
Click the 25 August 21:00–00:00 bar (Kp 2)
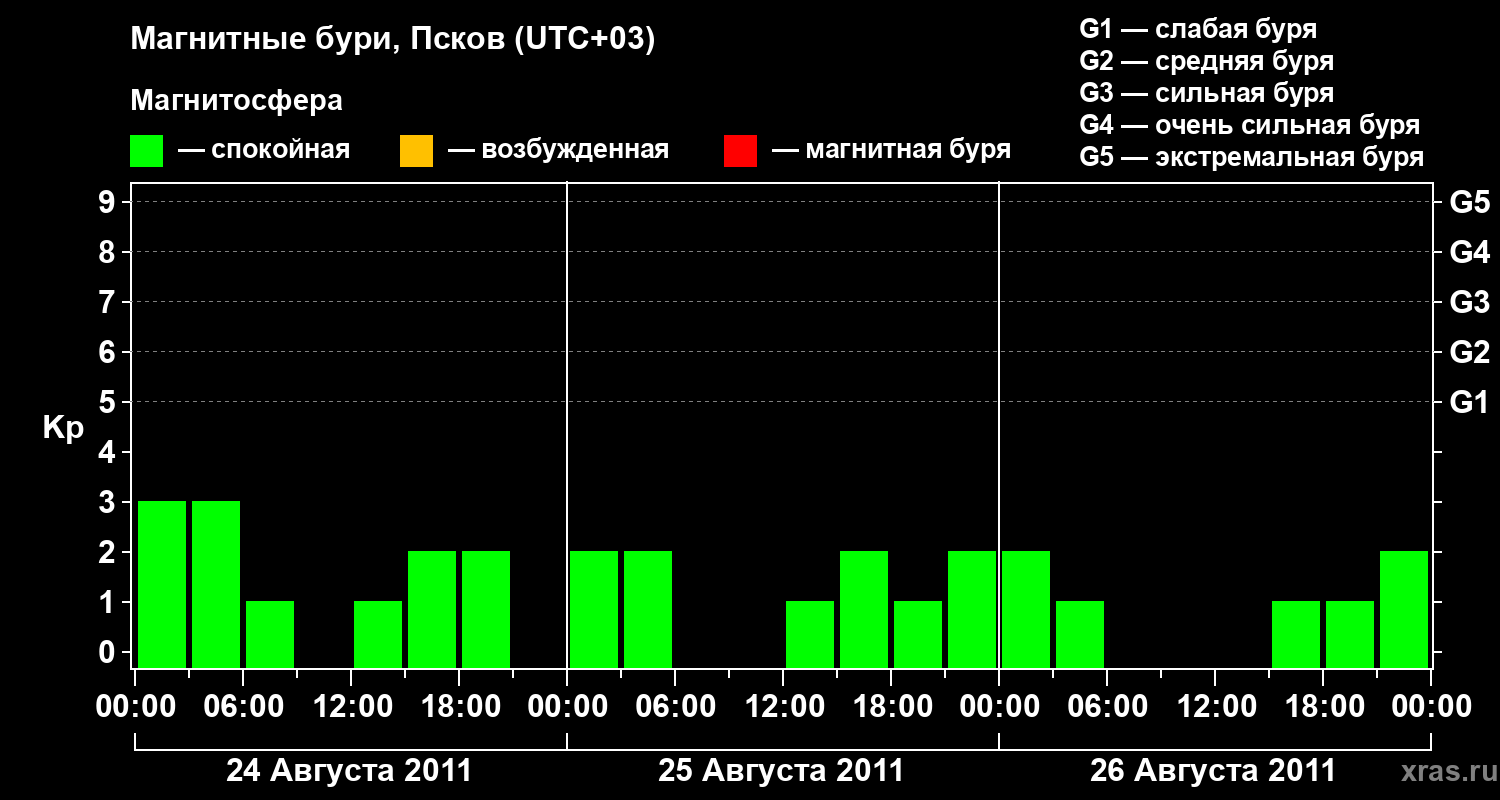tap(972, 609)
